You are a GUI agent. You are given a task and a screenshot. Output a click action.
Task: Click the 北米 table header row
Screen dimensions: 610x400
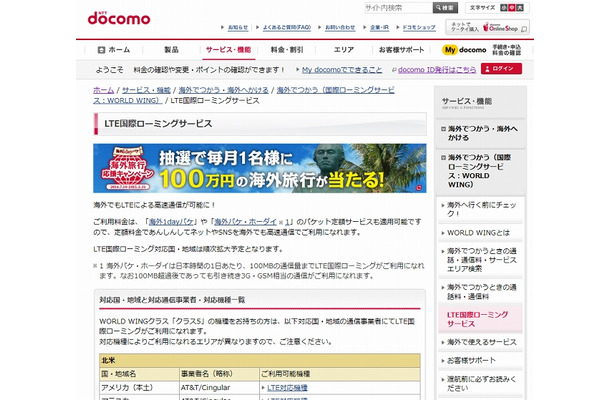pyautogui.click(x=260, y=360)
